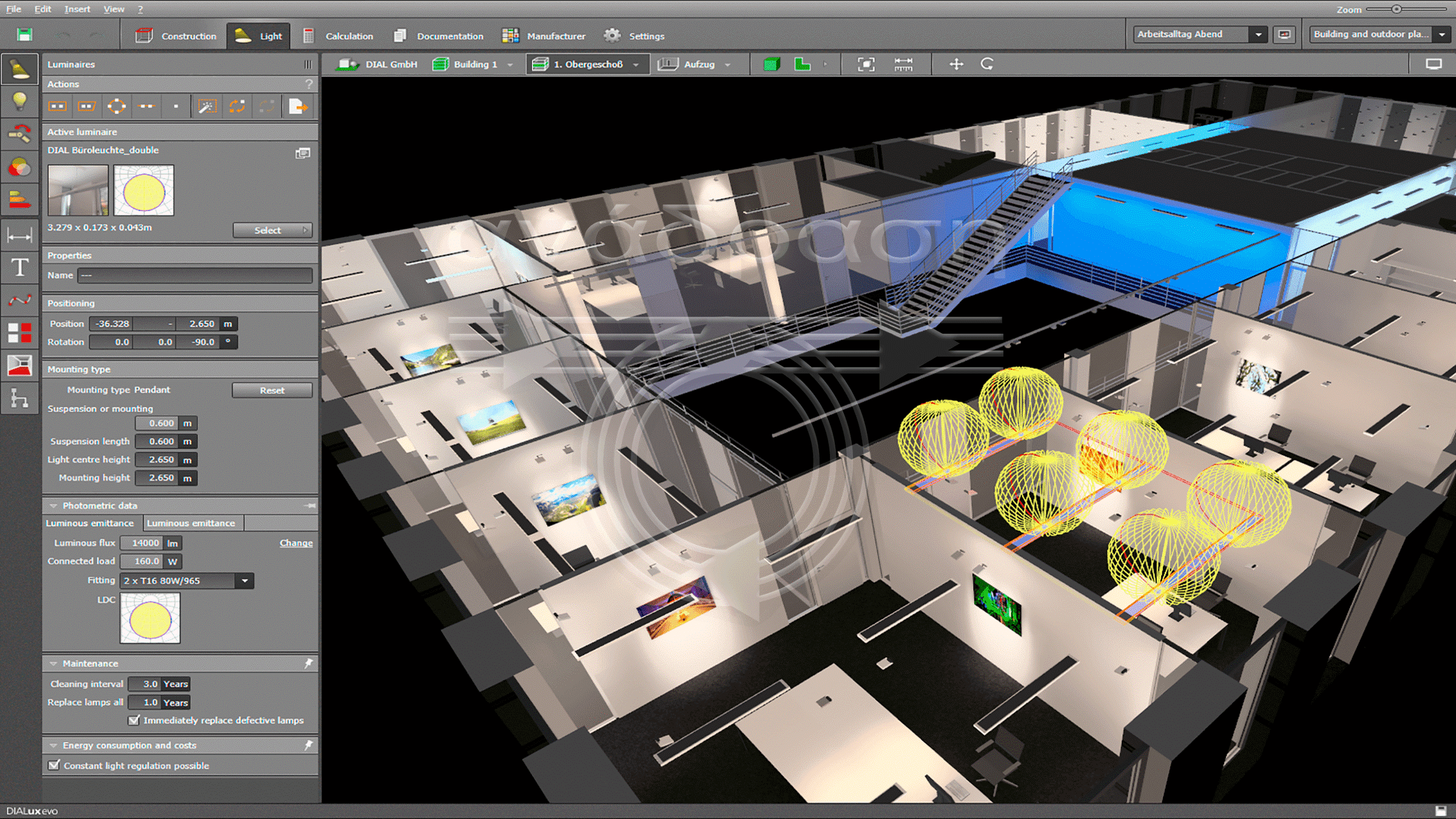1456x819 pixels.
Task: Click the export luminaire file icon
Action: (x=298, y=107)
